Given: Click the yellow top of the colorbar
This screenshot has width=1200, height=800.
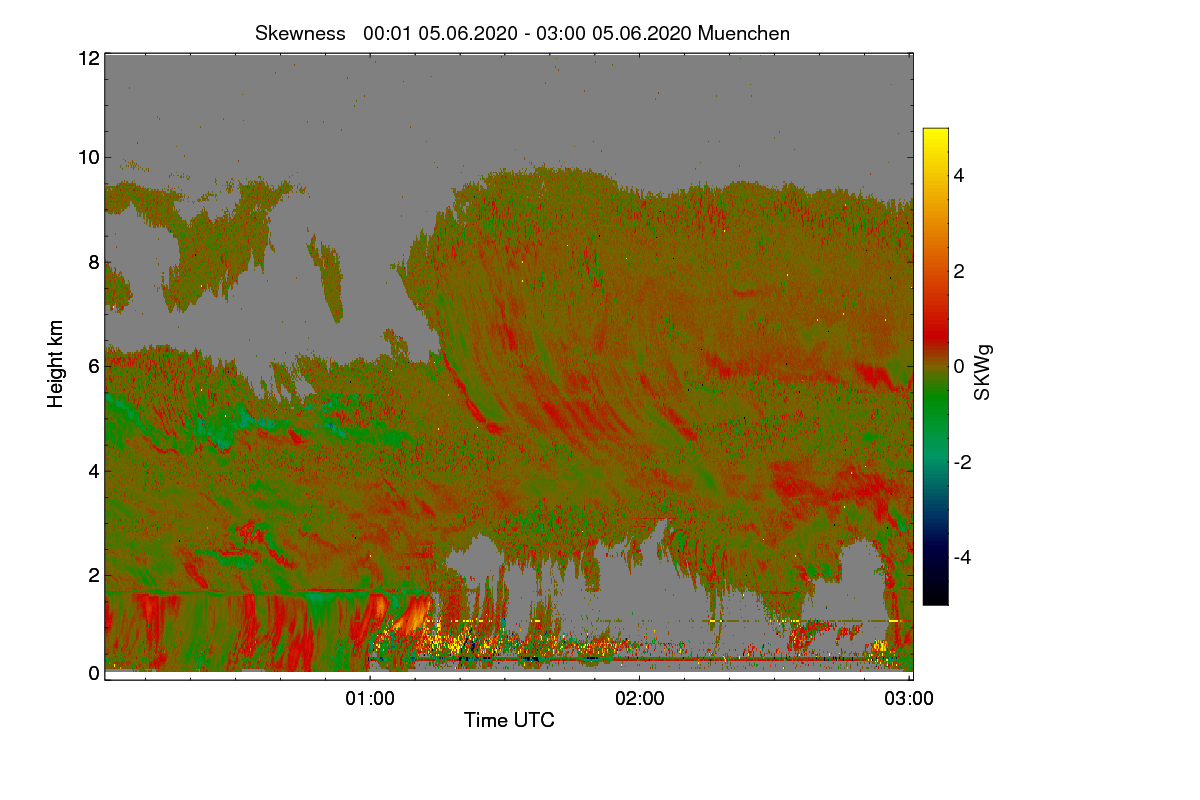Looking at the screenshot, I should (935, 135).
